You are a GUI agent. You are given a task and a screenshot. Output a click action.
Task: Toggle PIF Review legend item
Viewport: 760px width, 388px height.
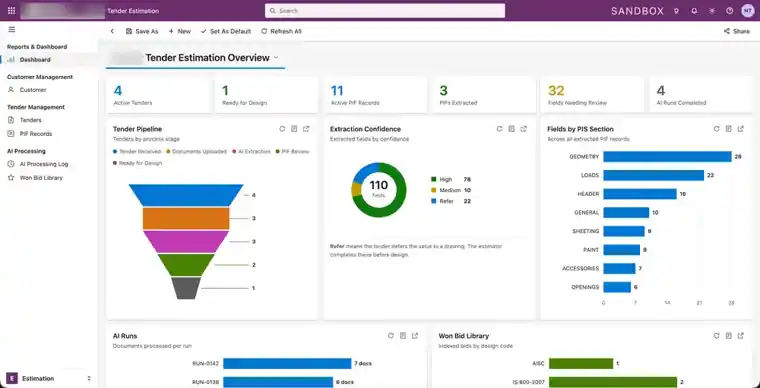point(292,152)
